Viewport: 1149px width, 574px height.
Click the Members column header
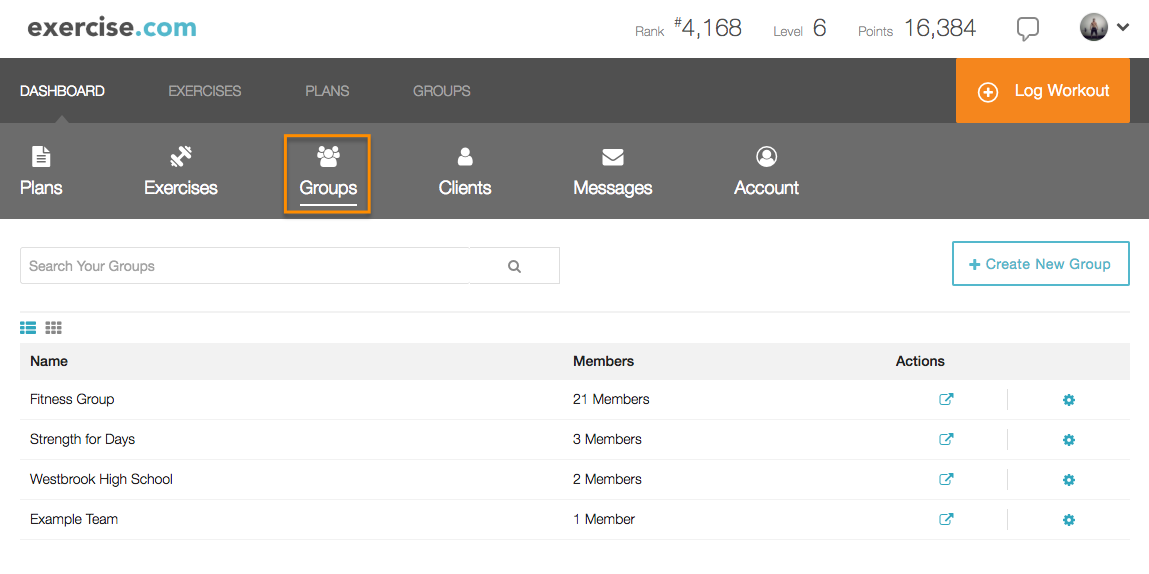pos(603,361)
